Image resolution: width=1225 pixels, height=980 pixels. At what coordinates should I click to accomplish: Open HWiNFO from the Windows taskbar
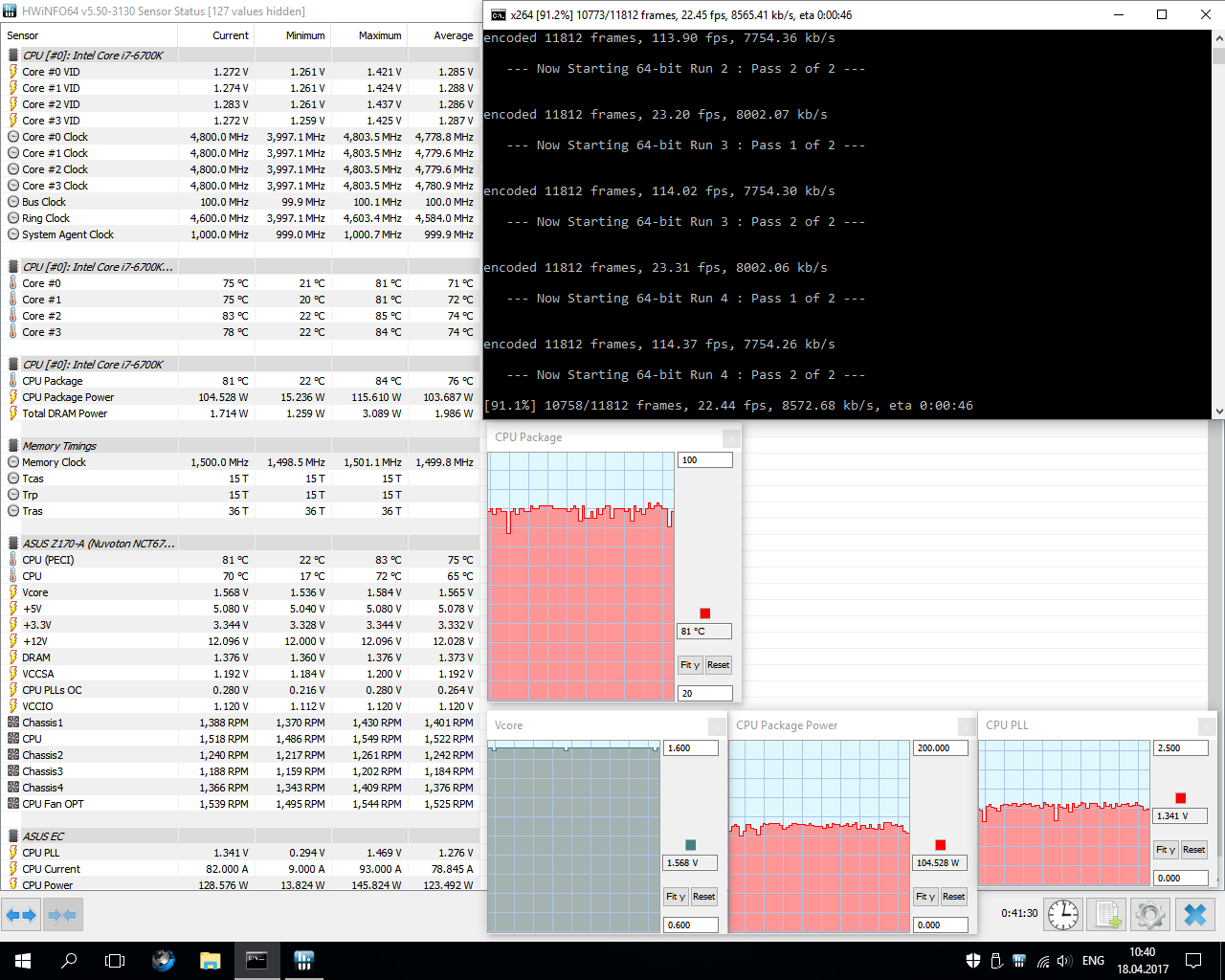[x=303, y=960]
